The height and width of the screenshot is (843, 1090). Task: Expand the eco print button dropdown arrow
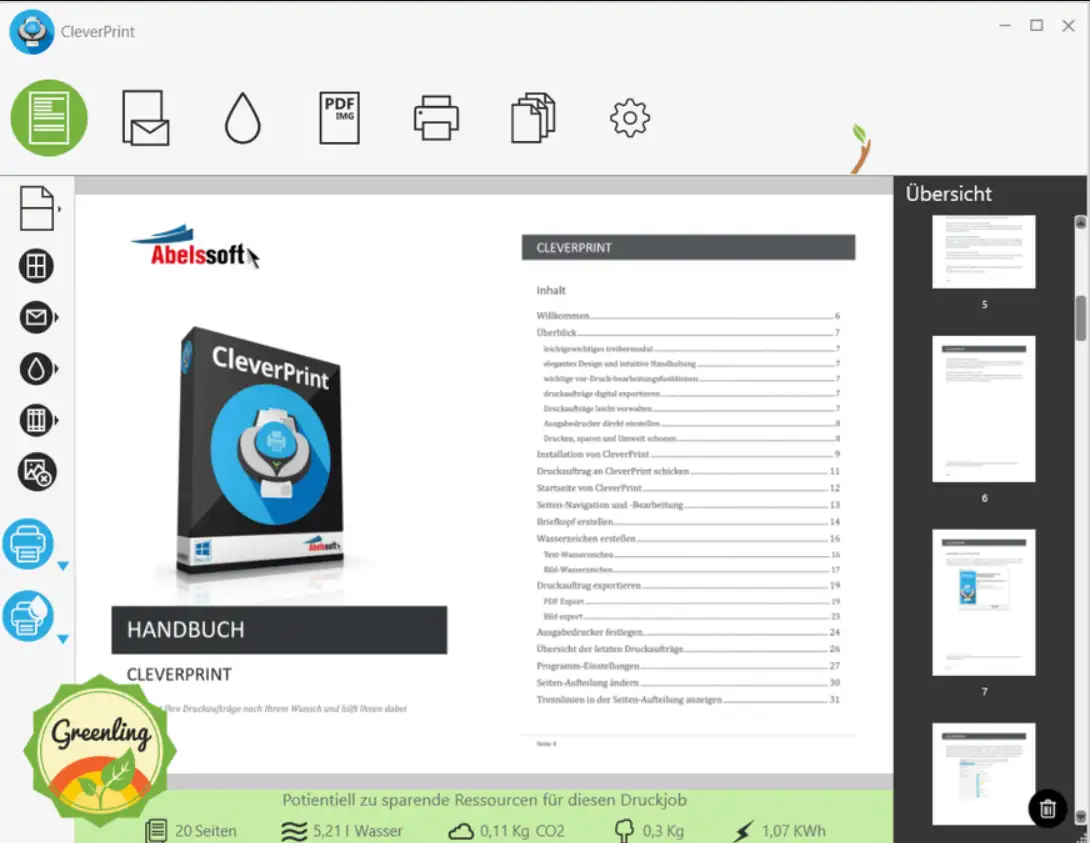pos(63,639)
